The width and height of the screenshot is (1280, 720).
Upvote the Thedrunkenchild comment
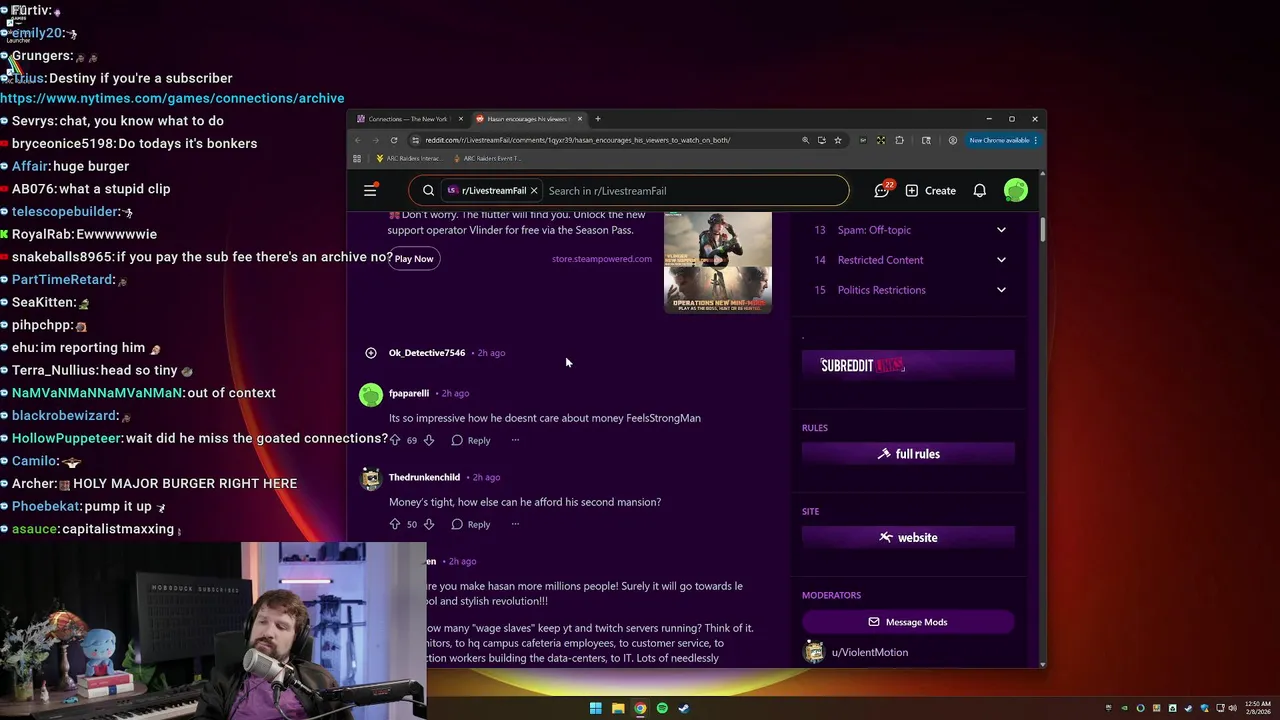[395, 524]
